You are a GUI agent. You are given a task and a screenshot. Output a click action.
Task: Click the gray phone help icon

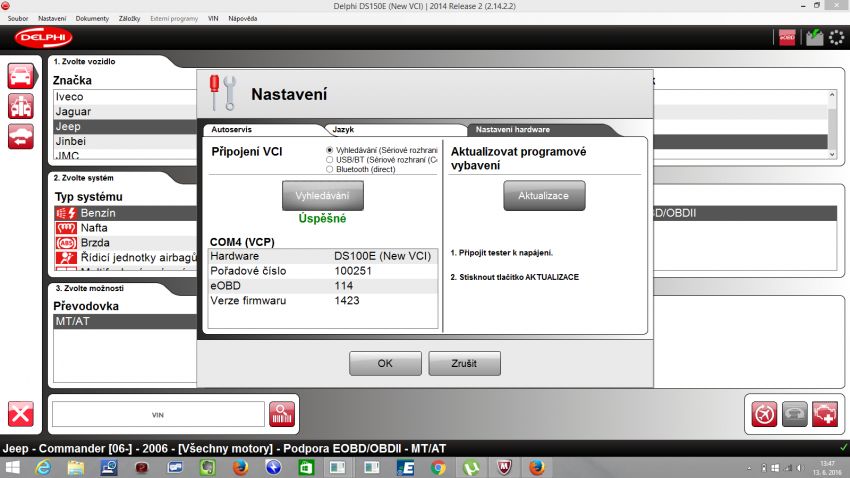[x=795, y=415]
